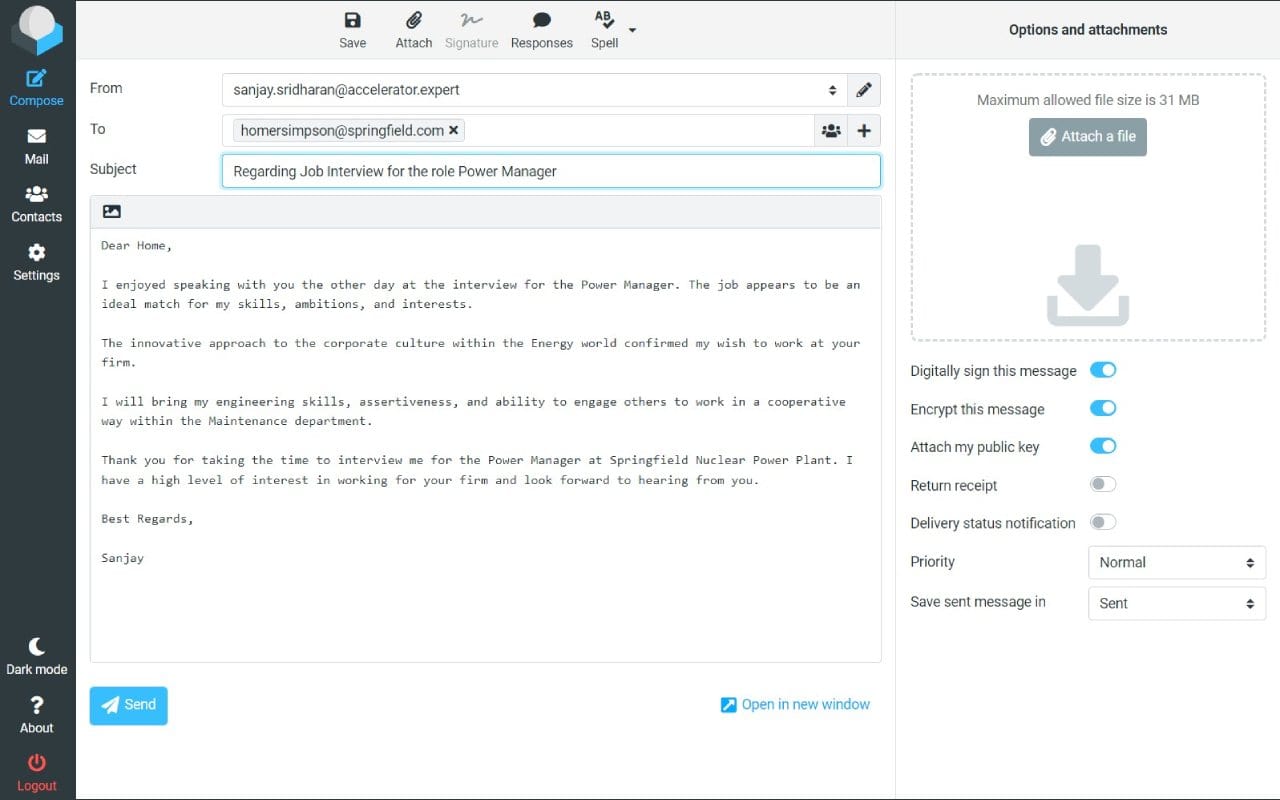The height and width of the screenshot is (800, 1280).
Task: Open the spell check language dropdown arrow
Action: point(630,28)
